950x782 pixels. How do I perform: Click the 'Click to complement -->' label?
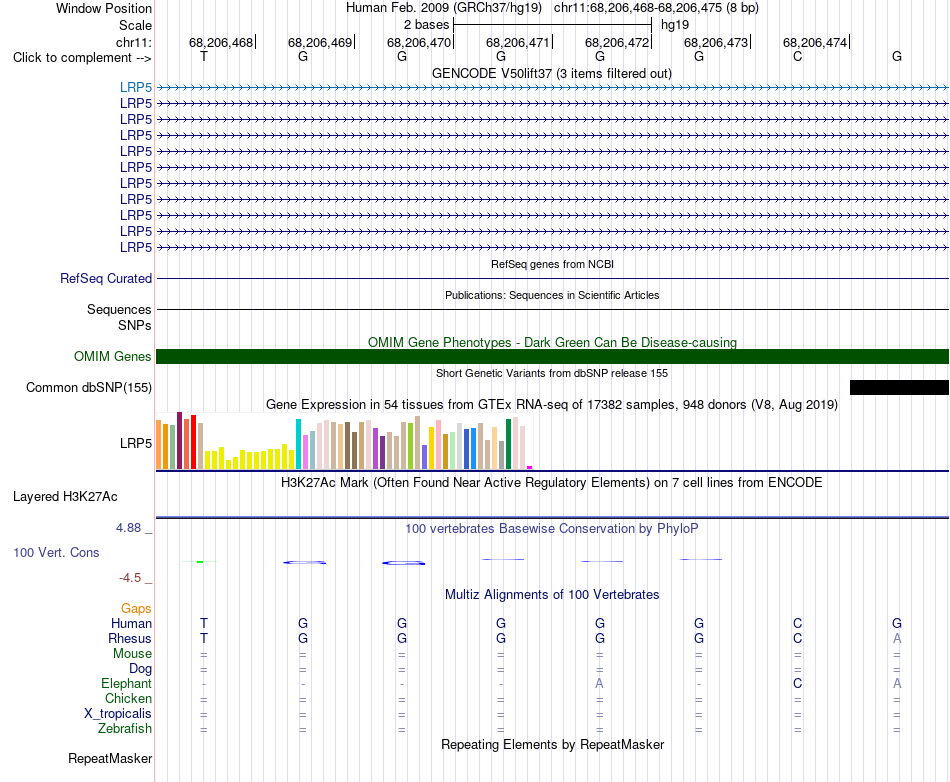coord(82,58)
